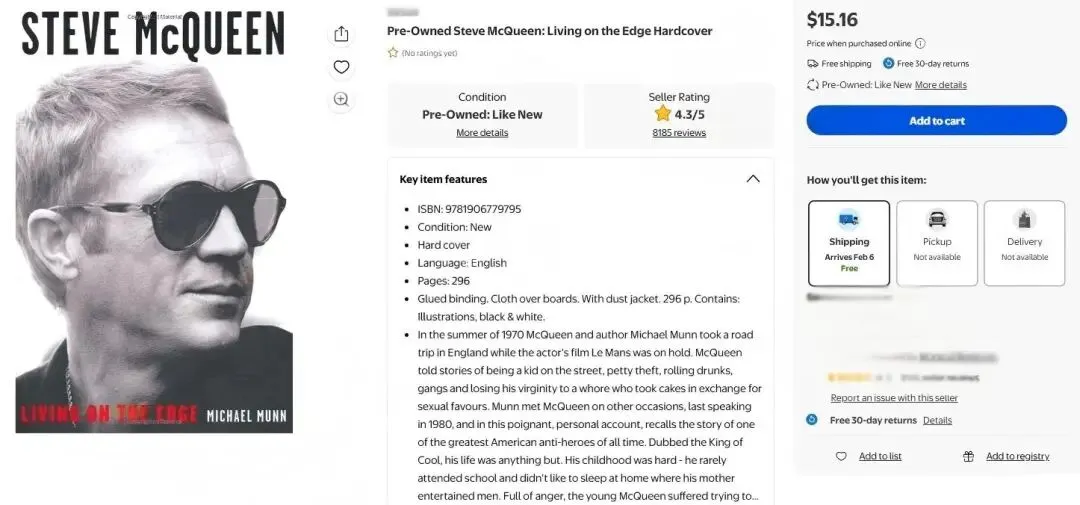Select the Pickup fulfillment option
The width and height of the screenshot is (1080, 505).
coord(937,243)
